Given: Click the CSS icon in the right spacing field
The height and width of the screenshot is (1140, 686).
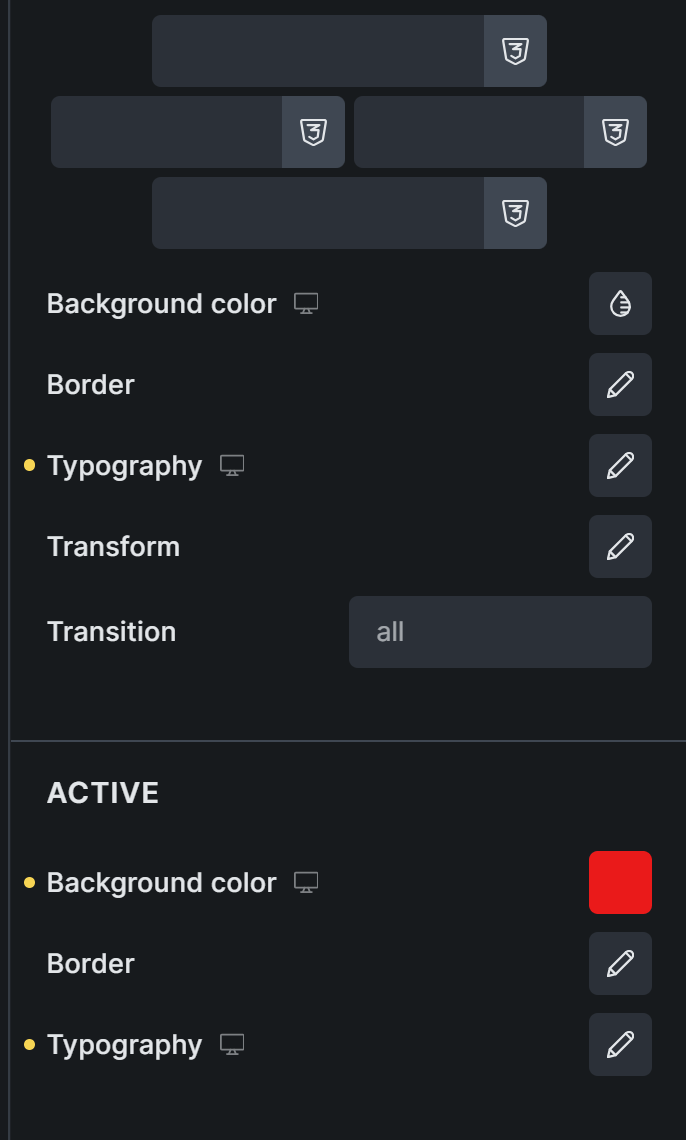Looking at the screenshot, I should click(x=615, y=132).
